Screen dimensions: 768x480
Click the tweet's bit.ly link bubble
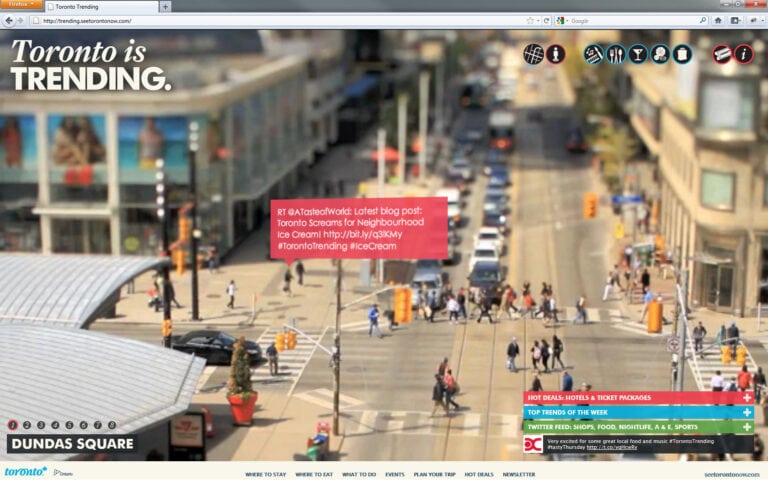click(x=359, y=226)
